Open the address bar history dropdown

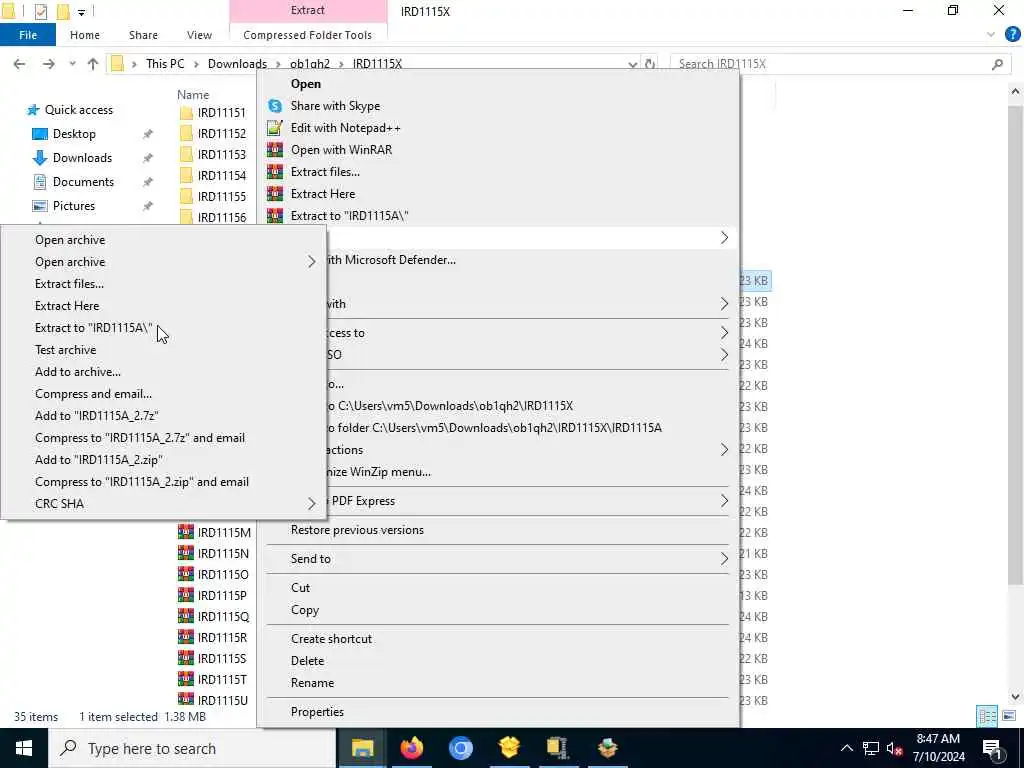click(x=632, y=64)
